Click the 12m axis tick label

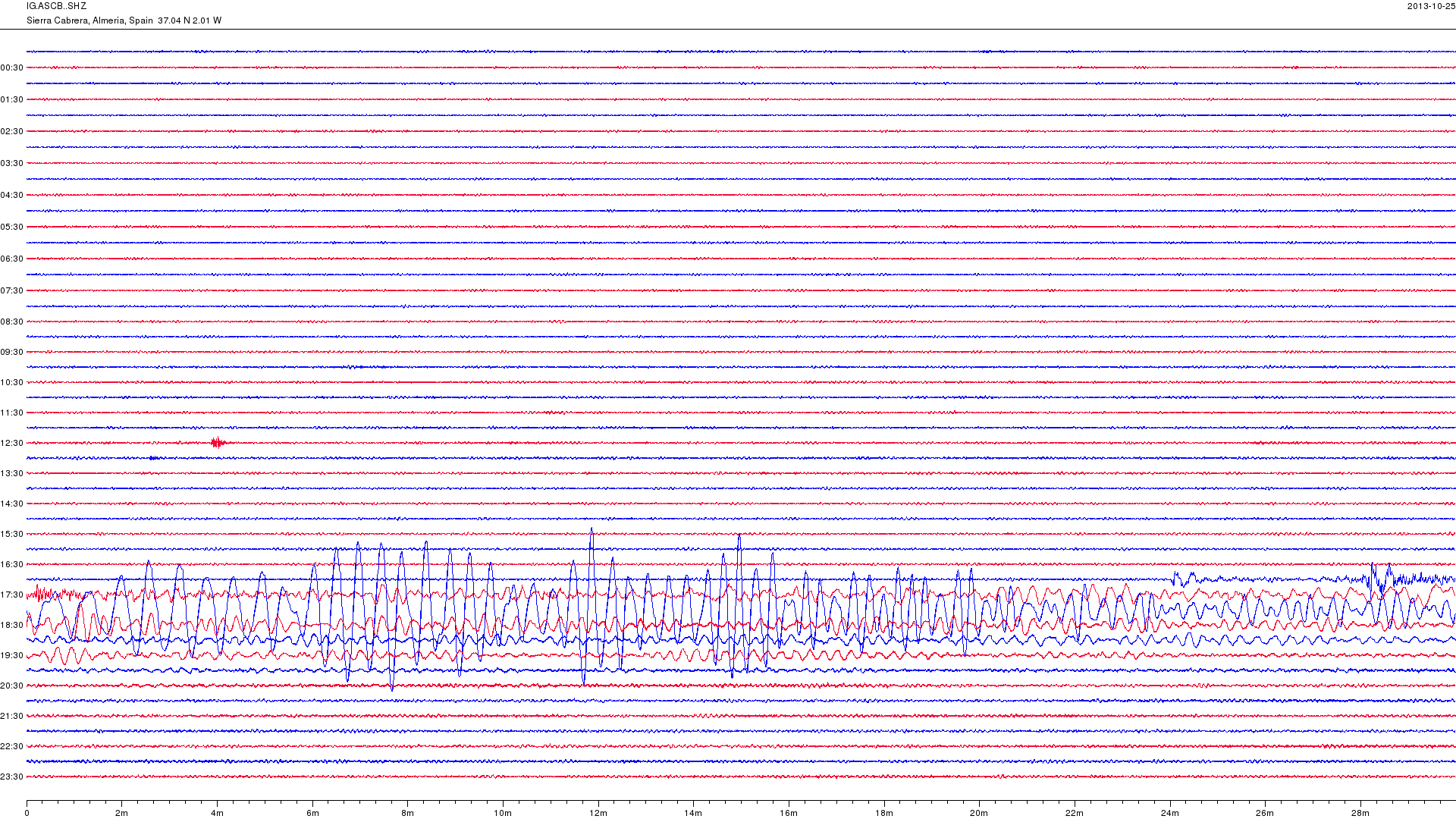[598, 814]
